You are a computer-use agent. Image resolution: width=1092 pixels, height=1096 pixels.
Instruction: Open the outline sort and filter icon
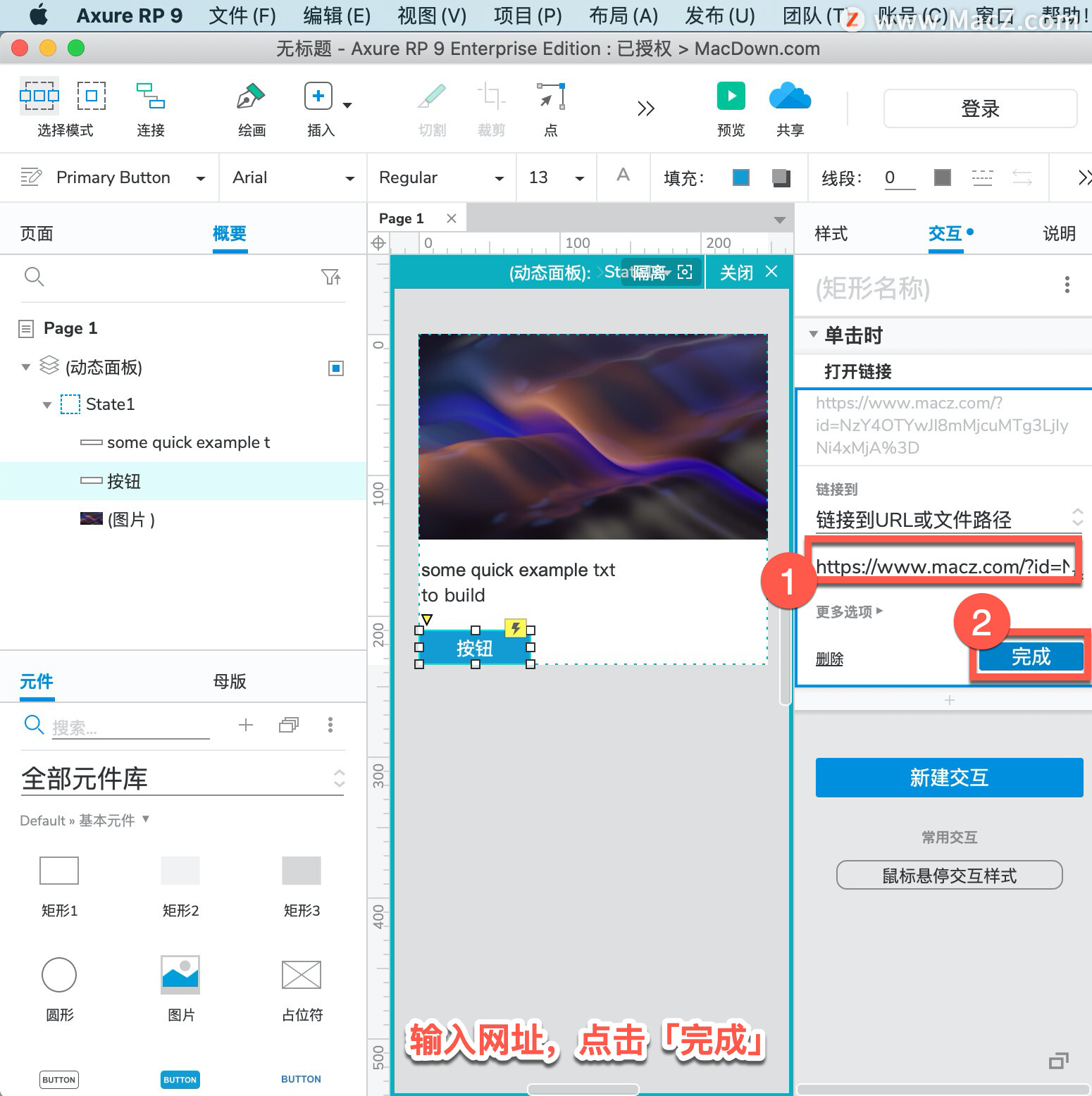[331, 277]
